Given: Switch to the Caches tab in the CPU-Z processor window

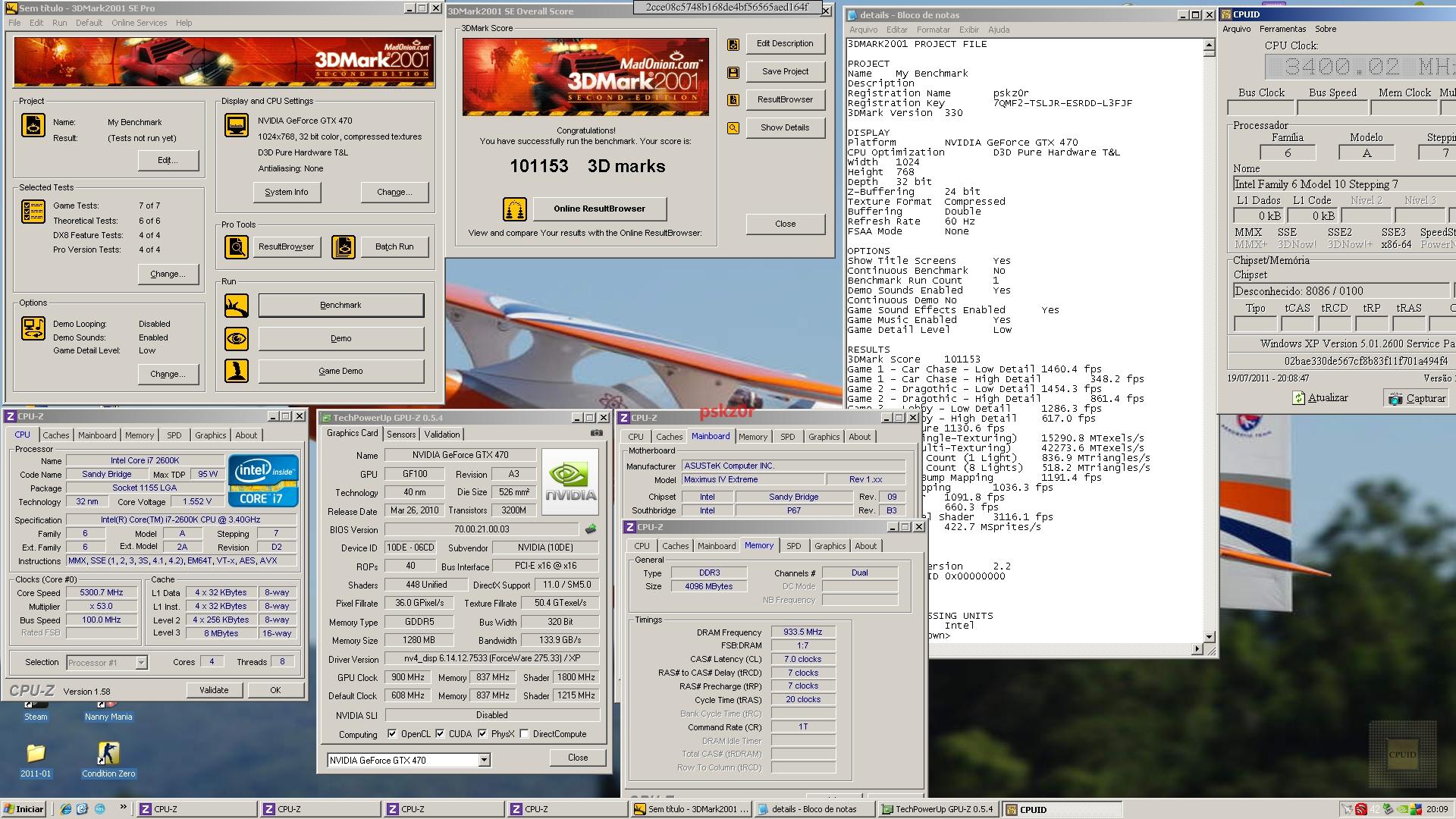Looking at the screenshot, I should click(55, 435).
